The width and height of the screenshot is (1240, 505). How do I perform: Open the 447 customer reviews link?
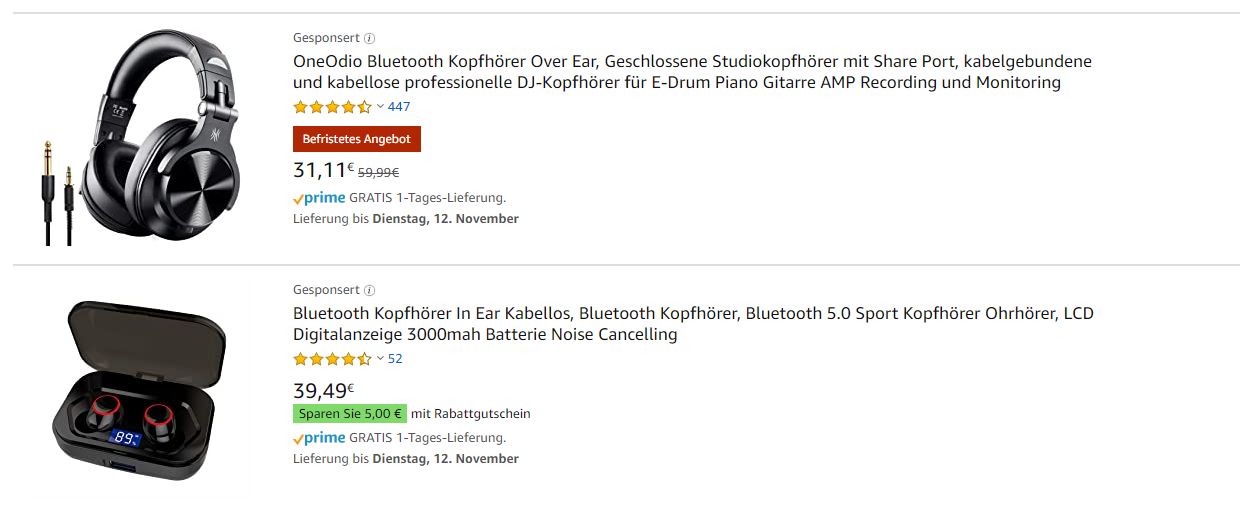click(x=399, y=107)
